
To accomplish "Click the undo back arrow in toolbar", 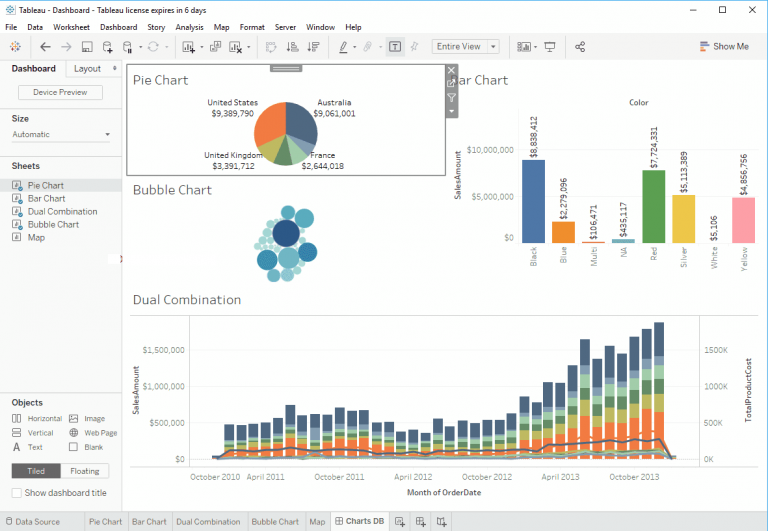I will click(45, 47).
